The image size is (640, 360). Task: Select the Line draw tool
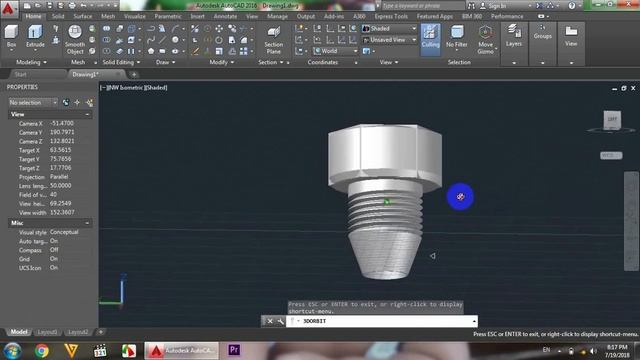tap(162, 40)
